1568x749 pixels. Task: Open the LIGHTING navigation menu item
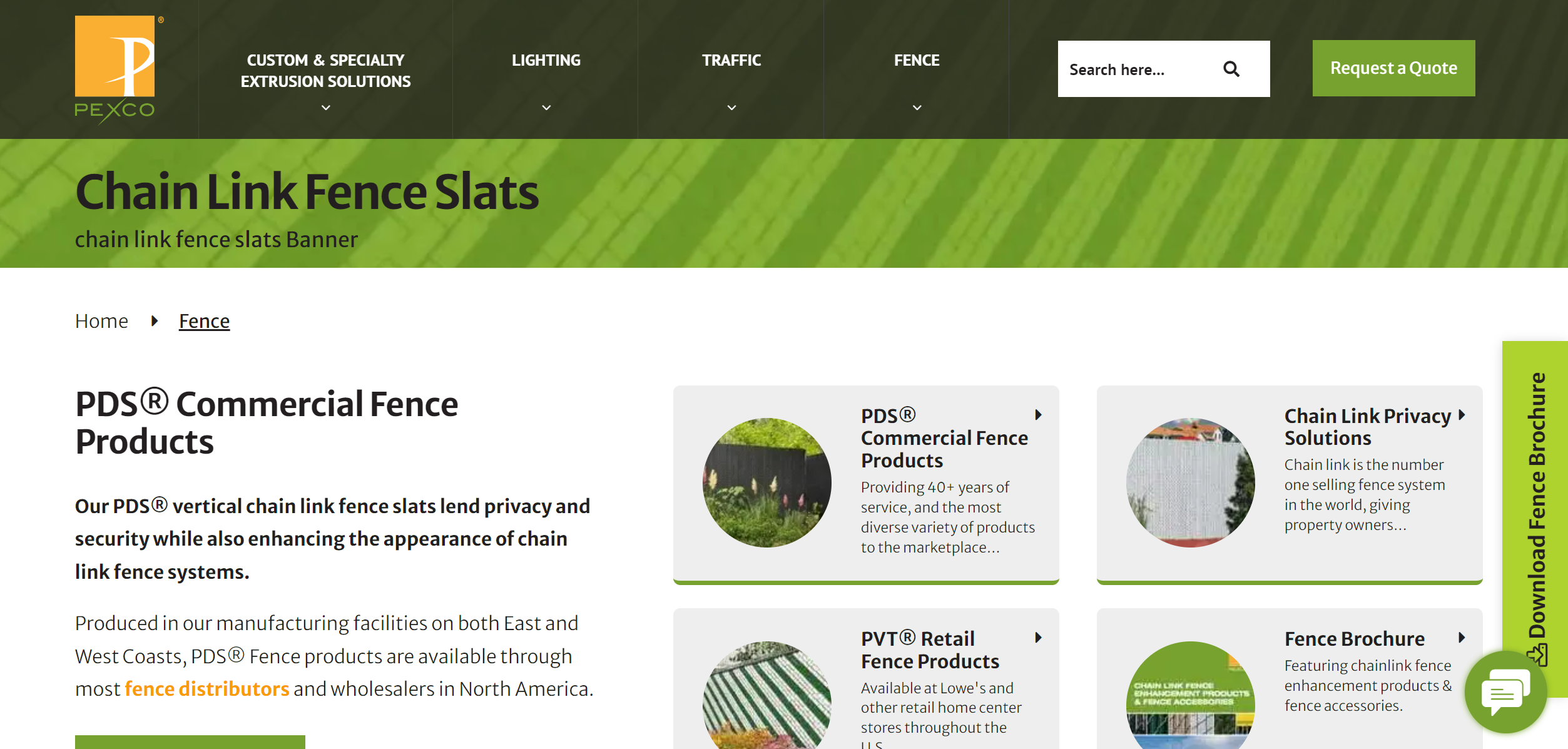click(546, 60)
